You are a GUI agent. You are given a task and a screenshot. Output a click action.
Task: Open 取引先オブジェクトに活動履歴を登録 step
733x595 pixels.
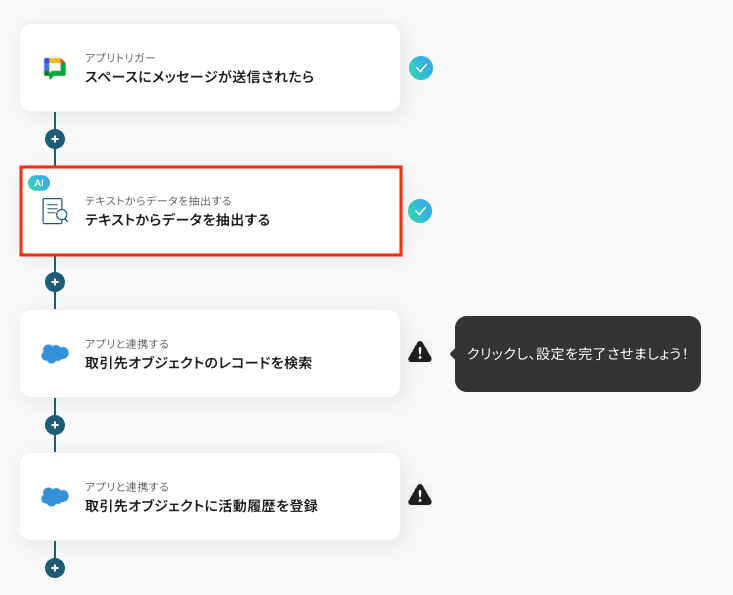(x=201, y=506)
